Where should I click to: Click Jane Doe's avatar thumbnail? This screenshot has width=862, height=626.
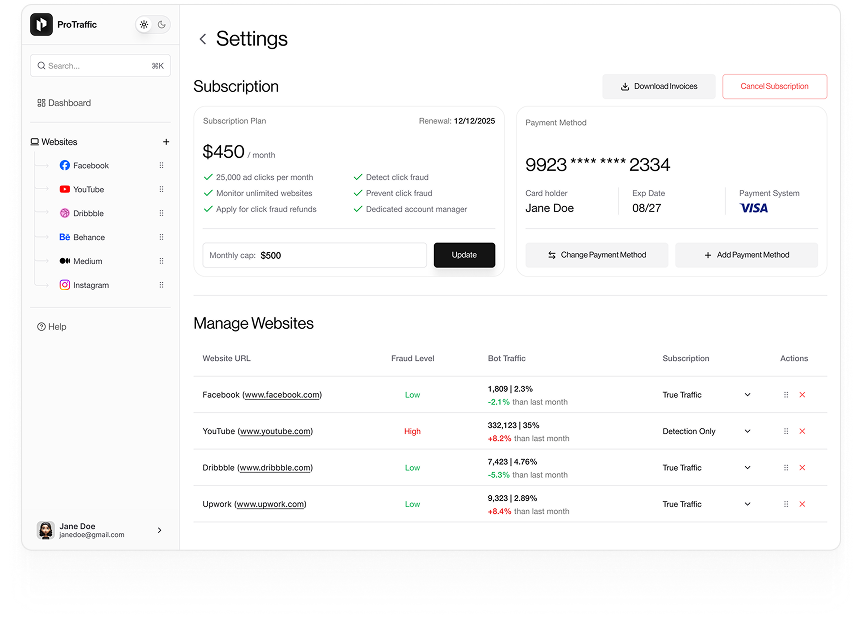pos(46,530)
